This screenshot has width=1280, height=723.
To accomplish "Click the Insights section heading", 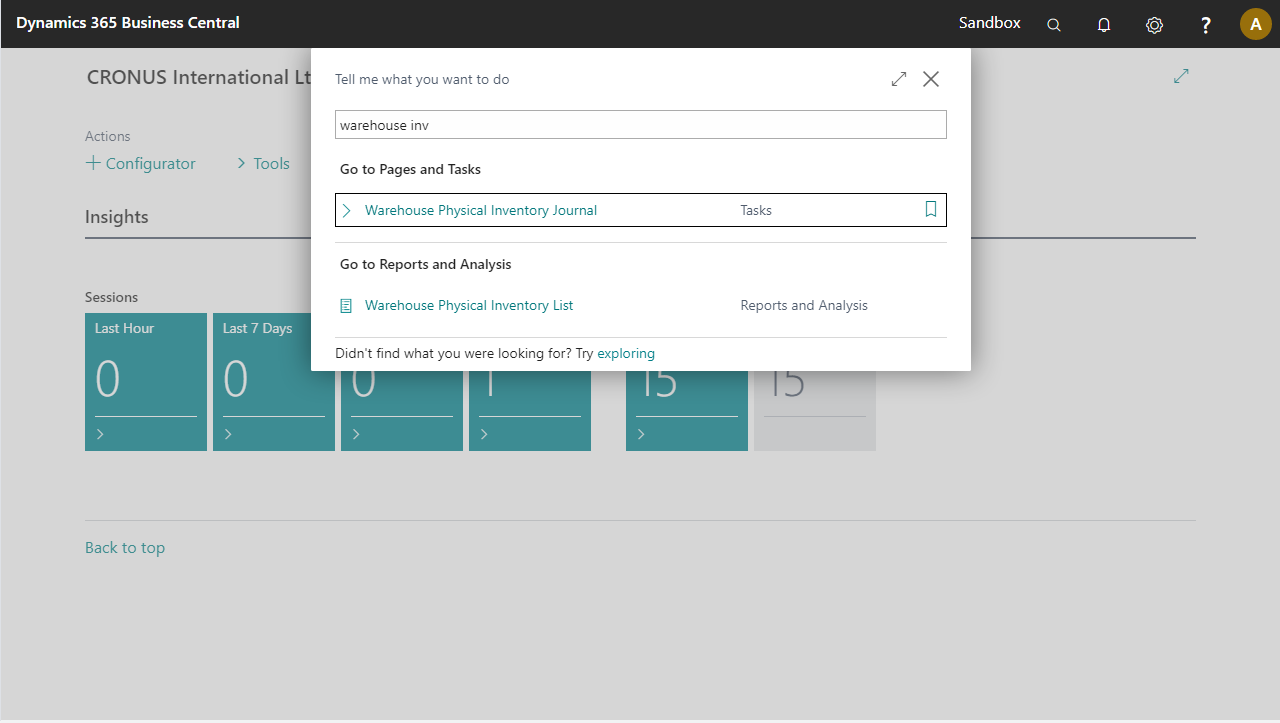I will 117,217.
